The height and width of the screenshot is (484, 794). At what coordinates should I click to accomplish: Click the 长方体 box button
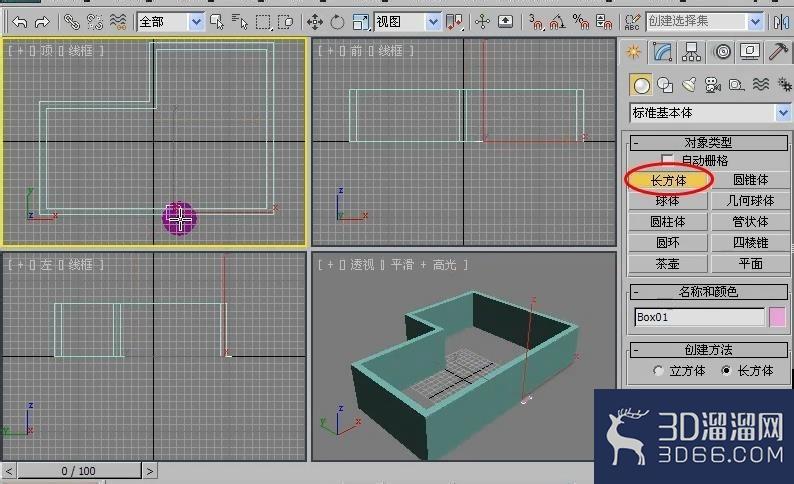coord(668,180)
